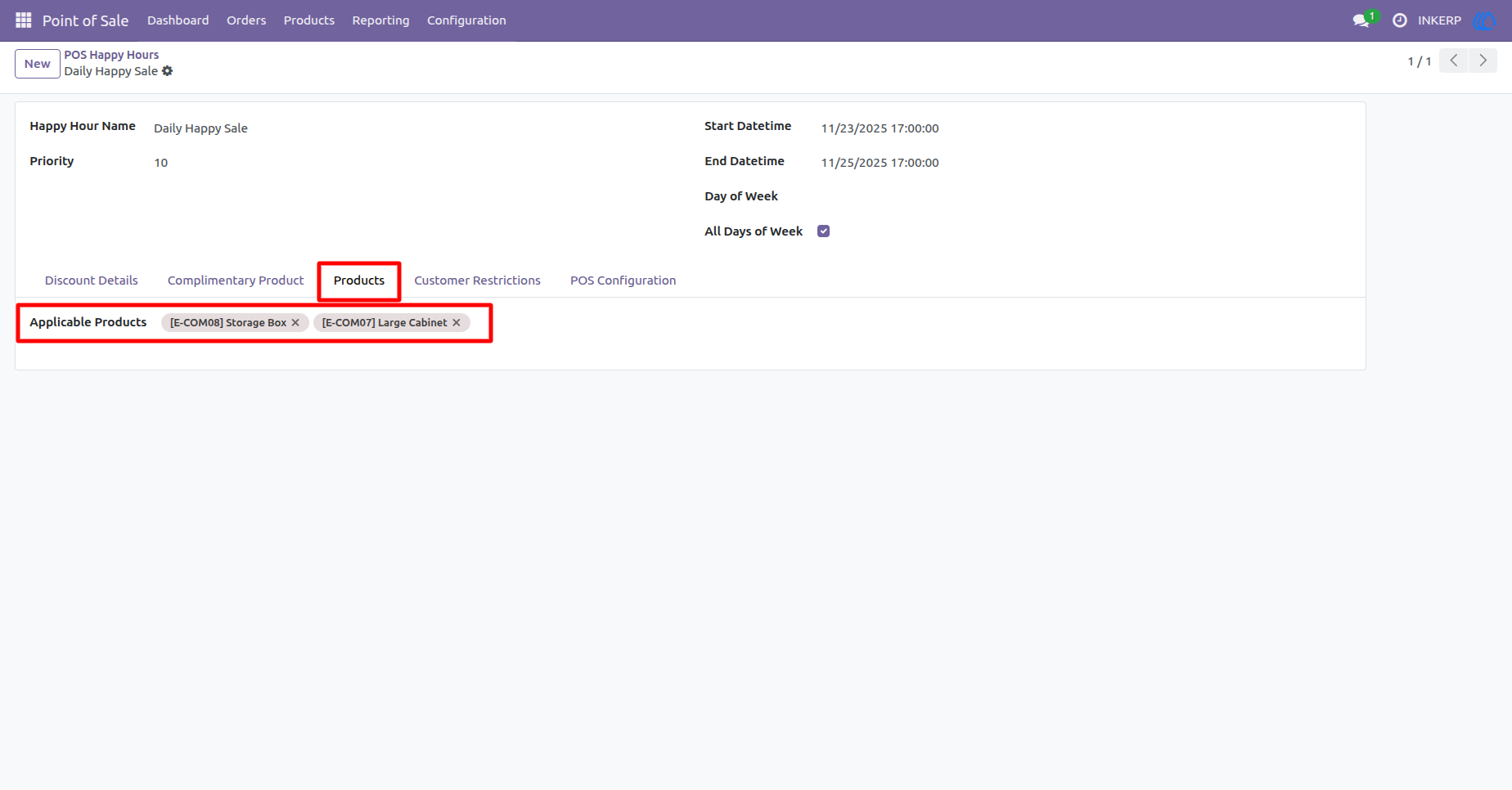The height and width of the screenshot is (790, 1512).
Task: Open the record actions gear icon
Action: tap(168, 71)
